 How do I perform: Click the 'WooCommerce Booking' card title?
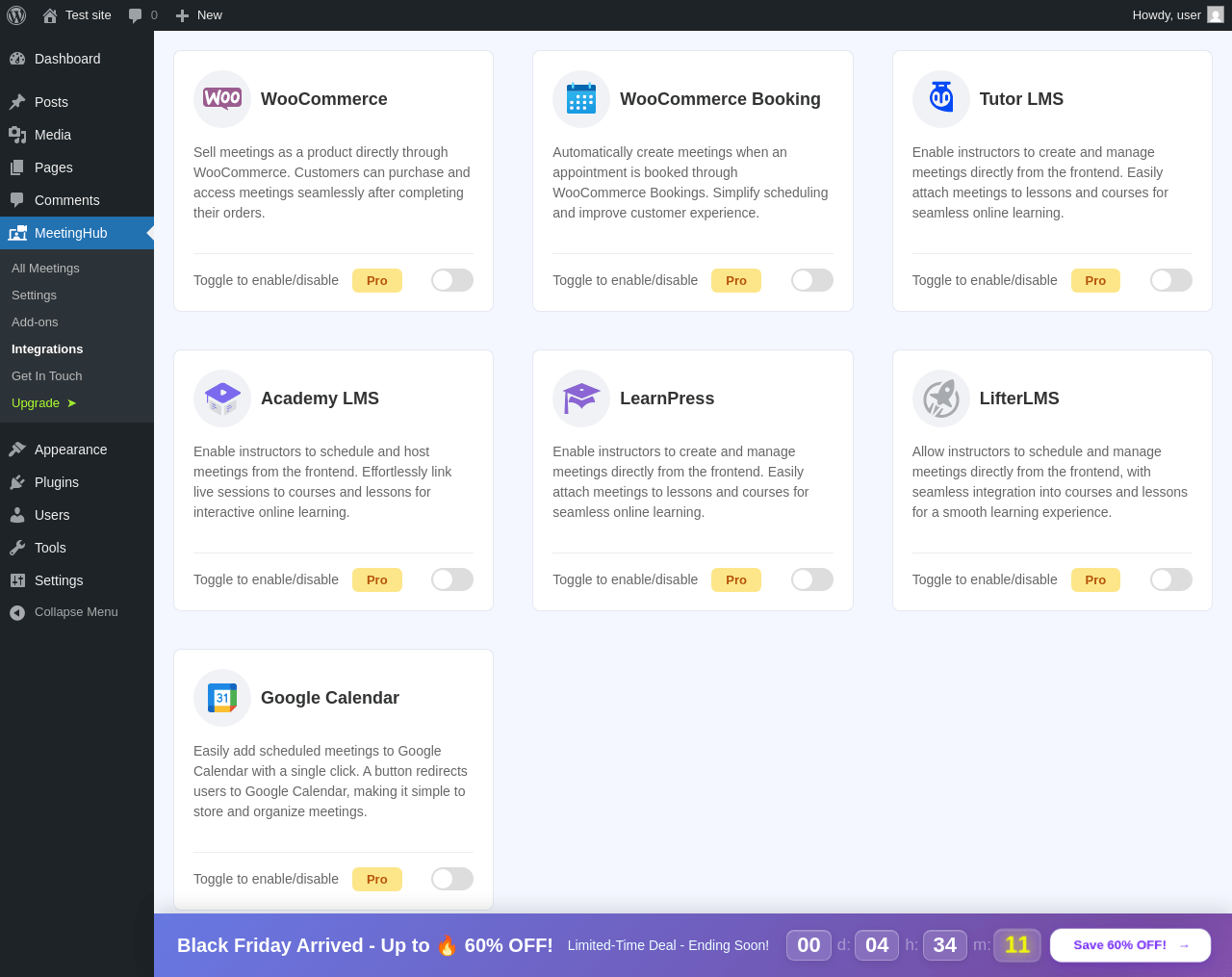[720, 99]
